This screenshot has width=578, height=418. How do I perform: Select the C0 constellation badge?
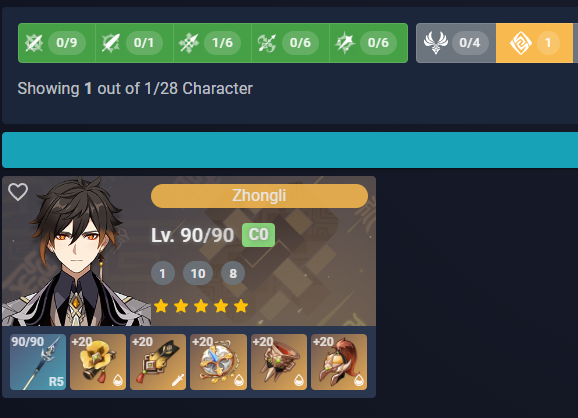[258, 235]
